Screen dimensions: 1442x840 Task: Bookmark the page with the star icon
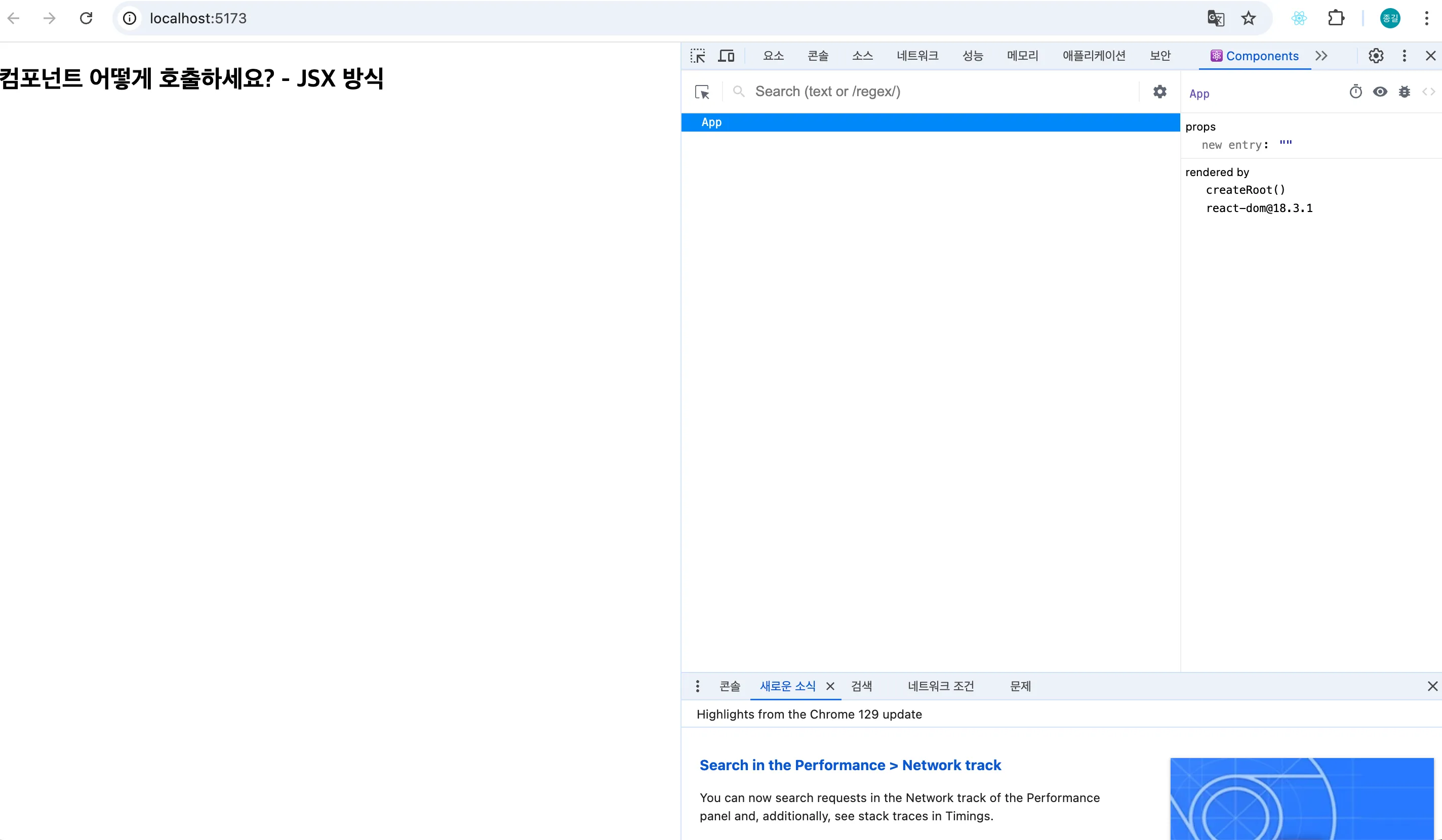tap(1249, 18)
